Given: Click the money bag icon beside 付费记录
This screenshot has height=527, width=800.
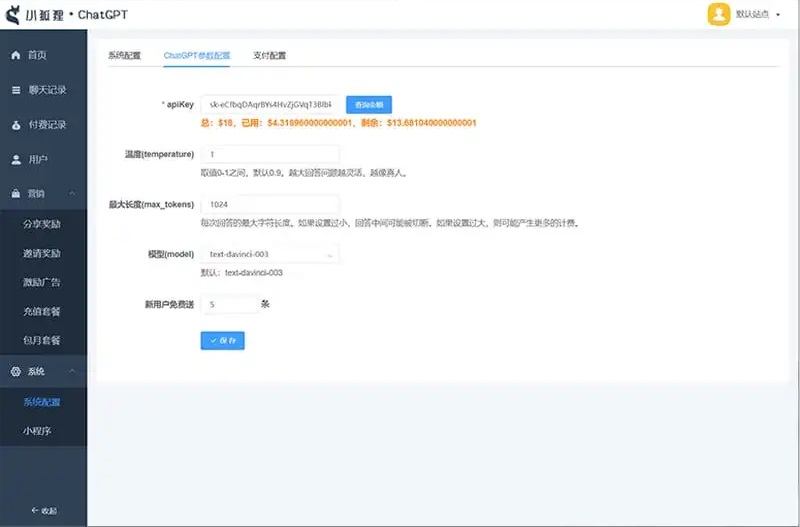Looking at the screenshot, I should pyautogui.click(x=15, y=125).
